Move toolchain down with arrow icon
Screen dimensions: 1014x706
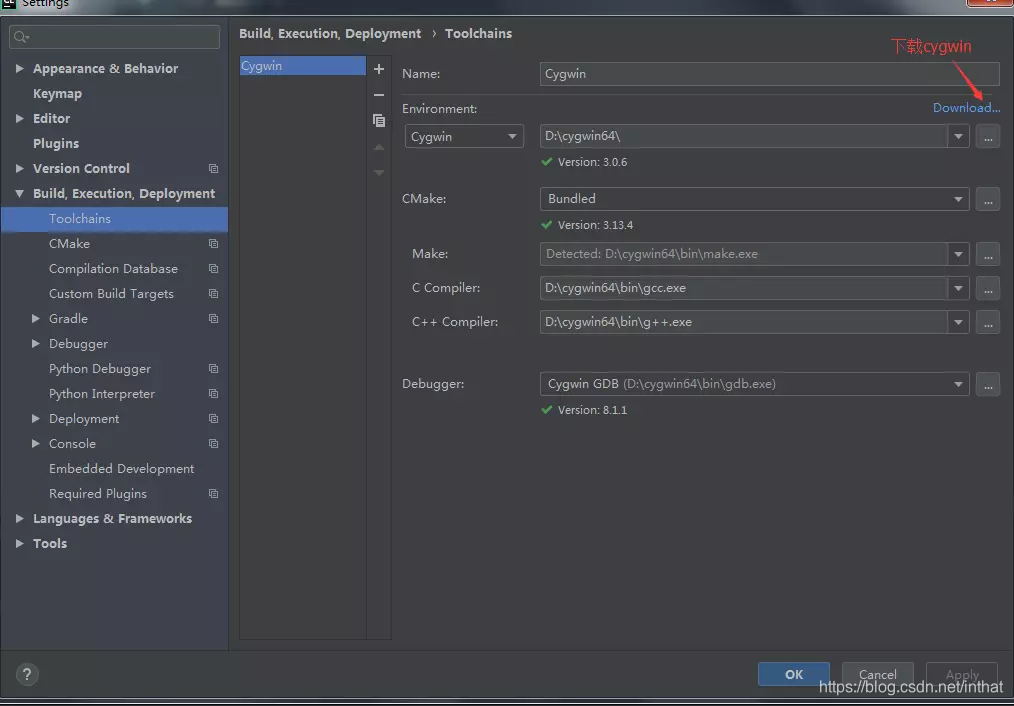tap(379, 173)
